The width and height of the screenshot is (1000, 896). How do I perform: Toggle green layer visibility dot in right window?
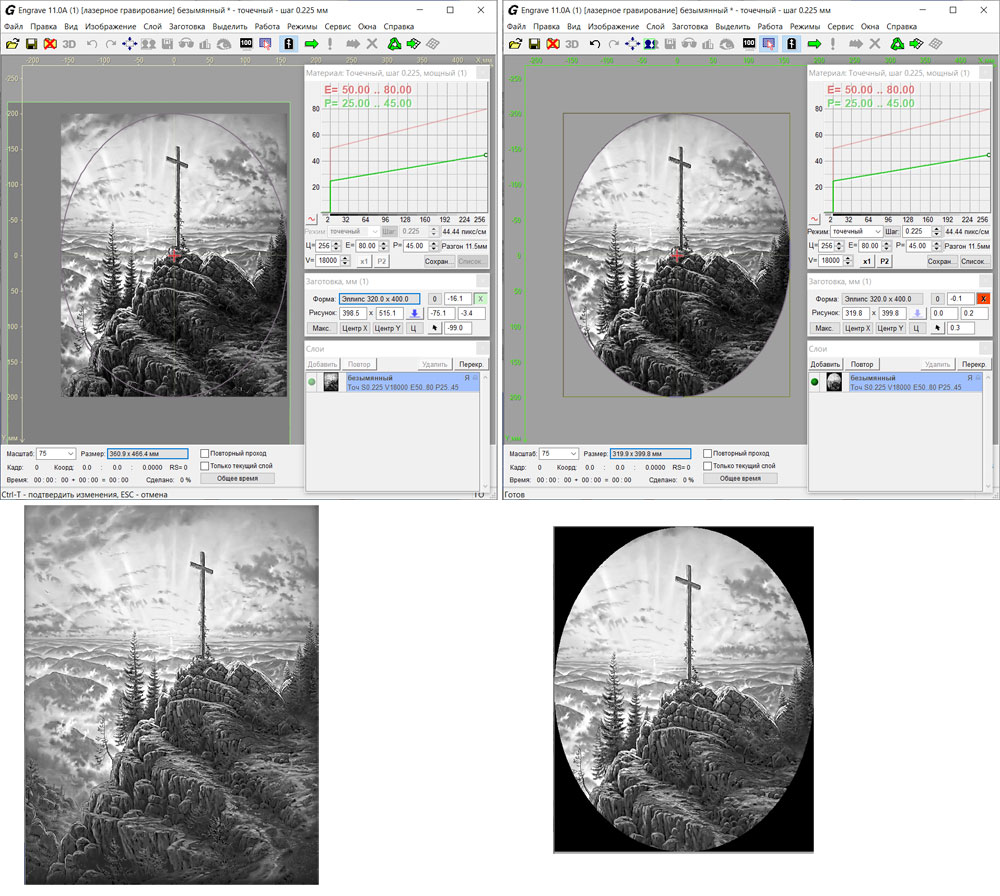coord(813,382)
